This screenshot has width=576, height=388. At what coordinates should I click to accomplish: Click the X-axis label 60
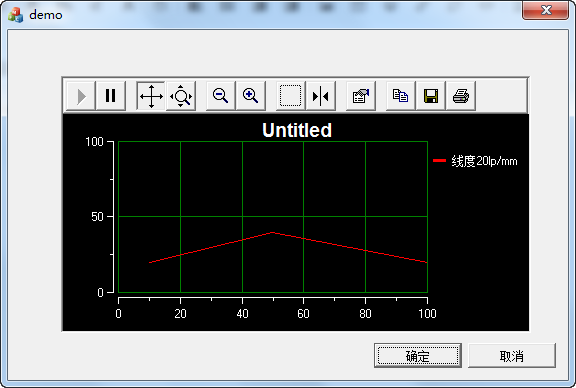(303, 314)
